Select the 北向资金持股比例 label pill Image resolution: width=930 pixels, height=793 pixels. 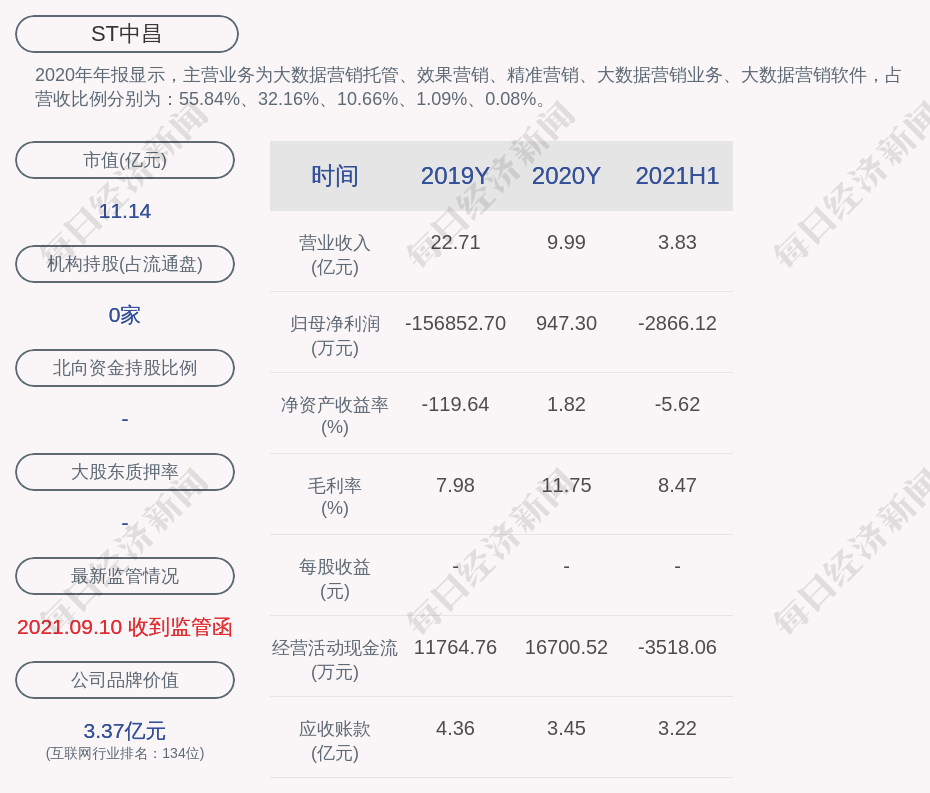click(x=125, y=368)
